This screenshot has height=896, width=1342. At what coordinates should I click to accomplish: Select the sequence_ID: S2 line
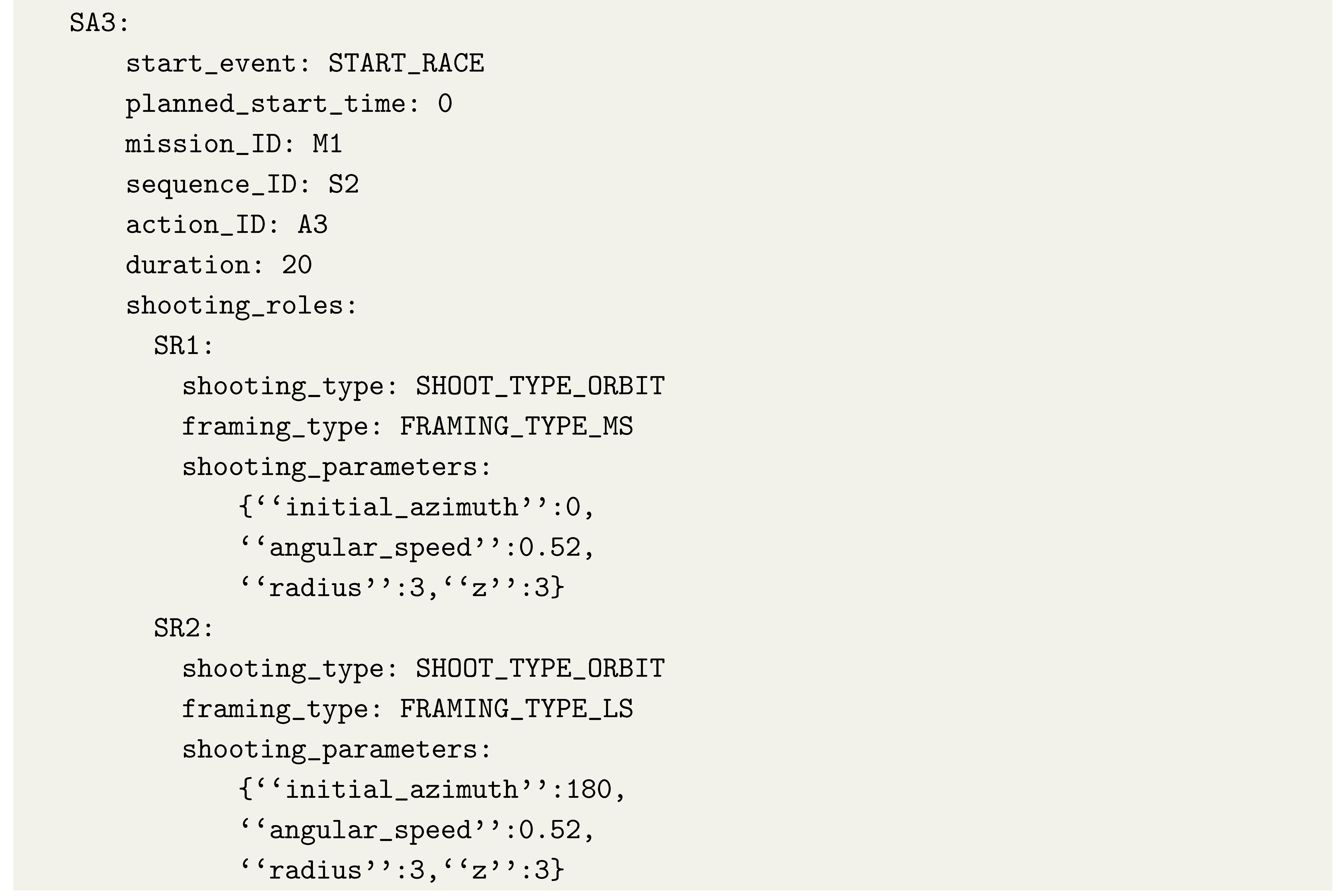tap(242, 184)
